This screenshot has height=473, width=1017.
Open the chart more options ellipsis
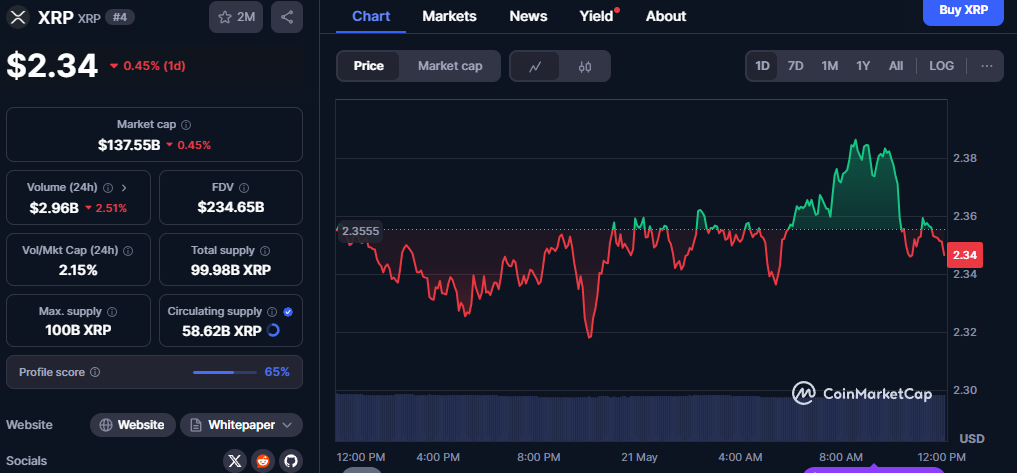click(x=987, y=66)
